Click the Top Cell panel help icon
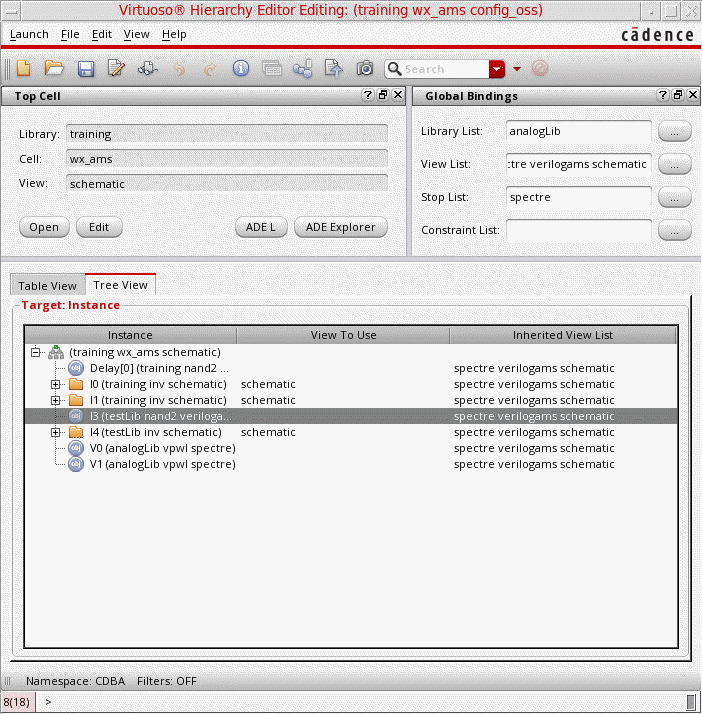The image size is (702, 714). (x=367, y=95)
